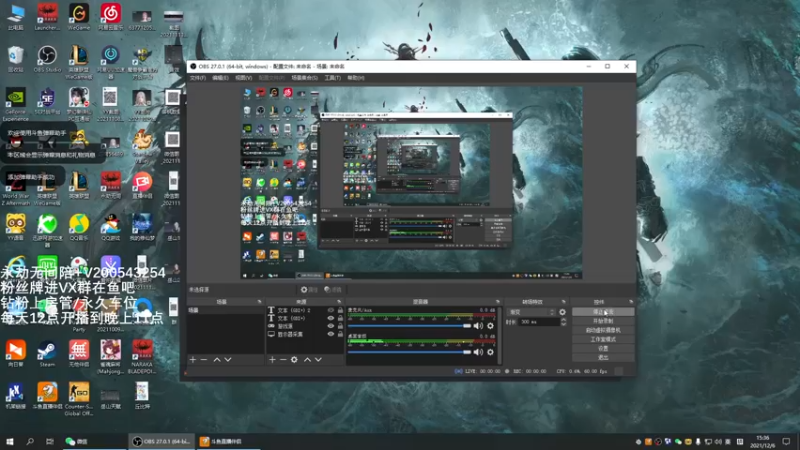The image size is (800, 450).
Task: Hide the 游戏源 source via eye icon
Action: [331, 326]
